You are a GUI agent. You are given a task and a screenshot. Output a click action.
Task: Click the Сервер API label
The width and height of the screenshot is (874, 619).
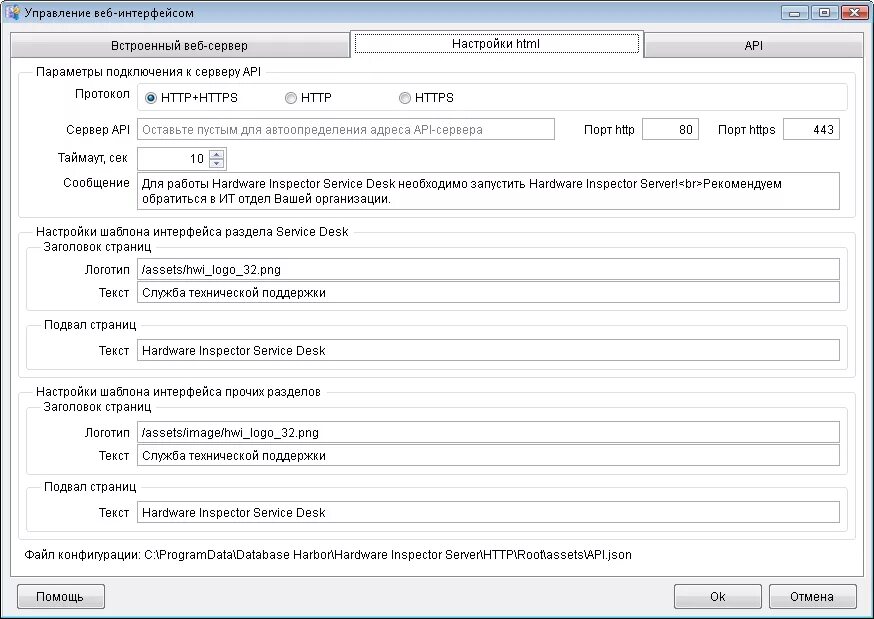[98, 130]
